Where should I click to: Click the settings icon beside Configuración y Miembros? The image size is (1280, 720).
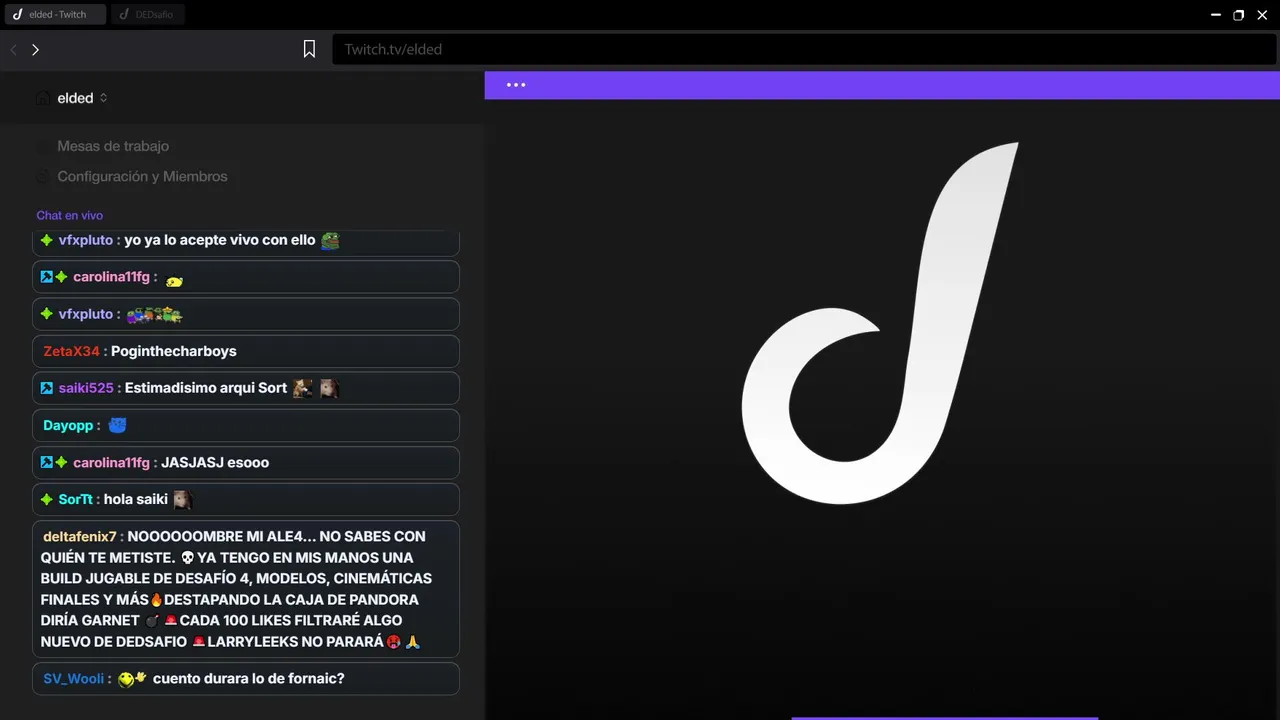coord(43,176)
